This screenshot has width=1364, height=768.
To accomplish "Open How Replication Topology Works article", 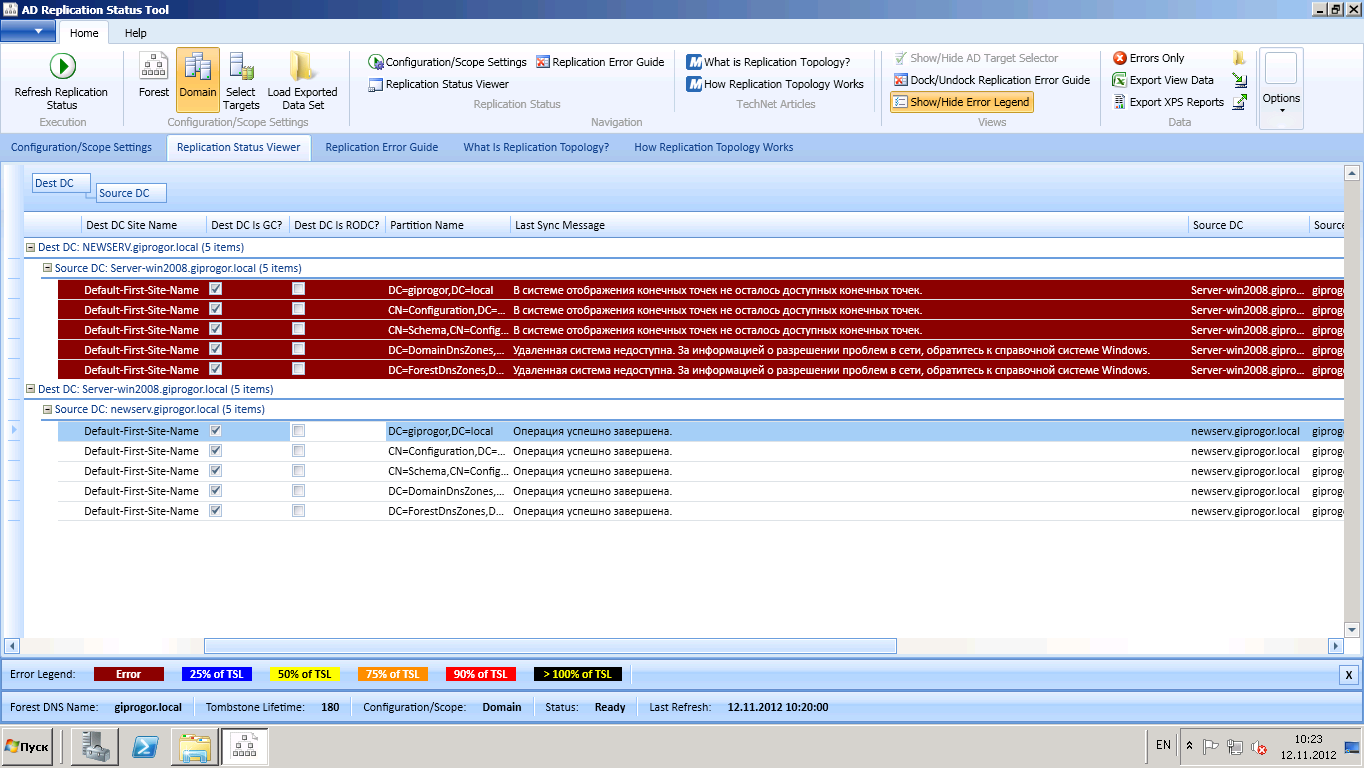I will coord(775,84).
